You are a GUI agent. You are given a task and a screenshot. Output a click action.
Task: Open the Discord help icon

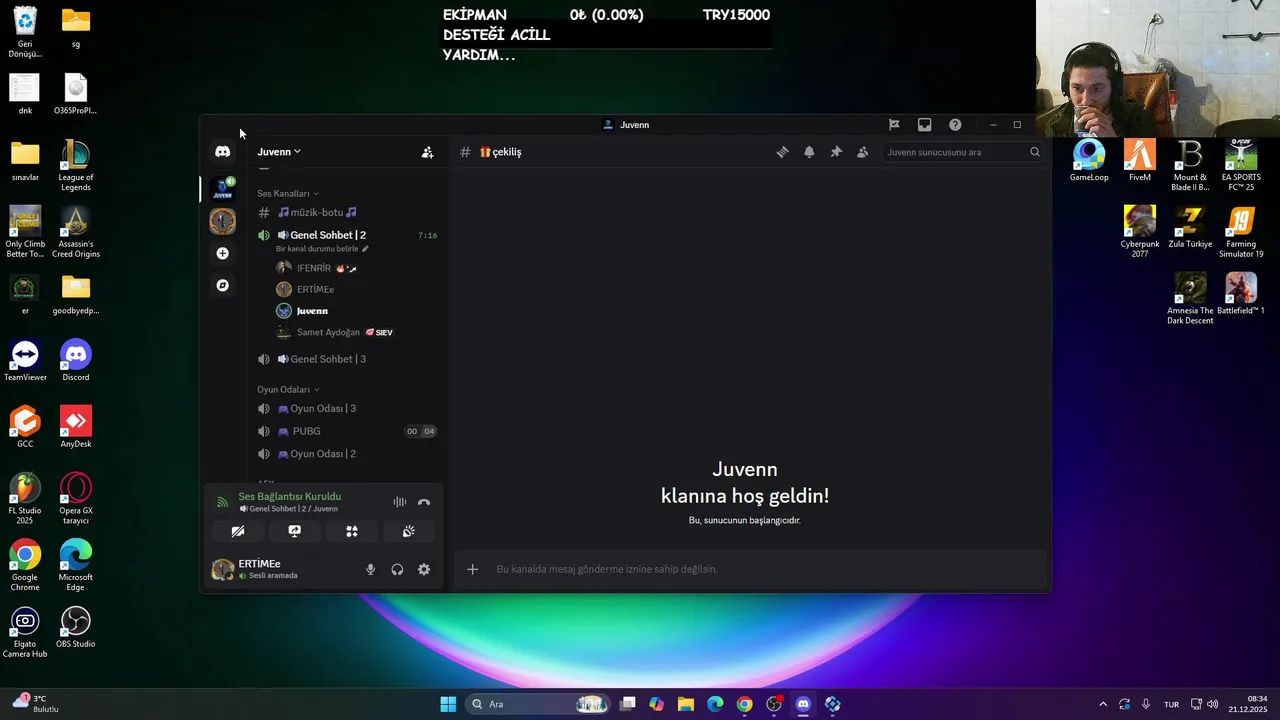[x=955, y=125]
